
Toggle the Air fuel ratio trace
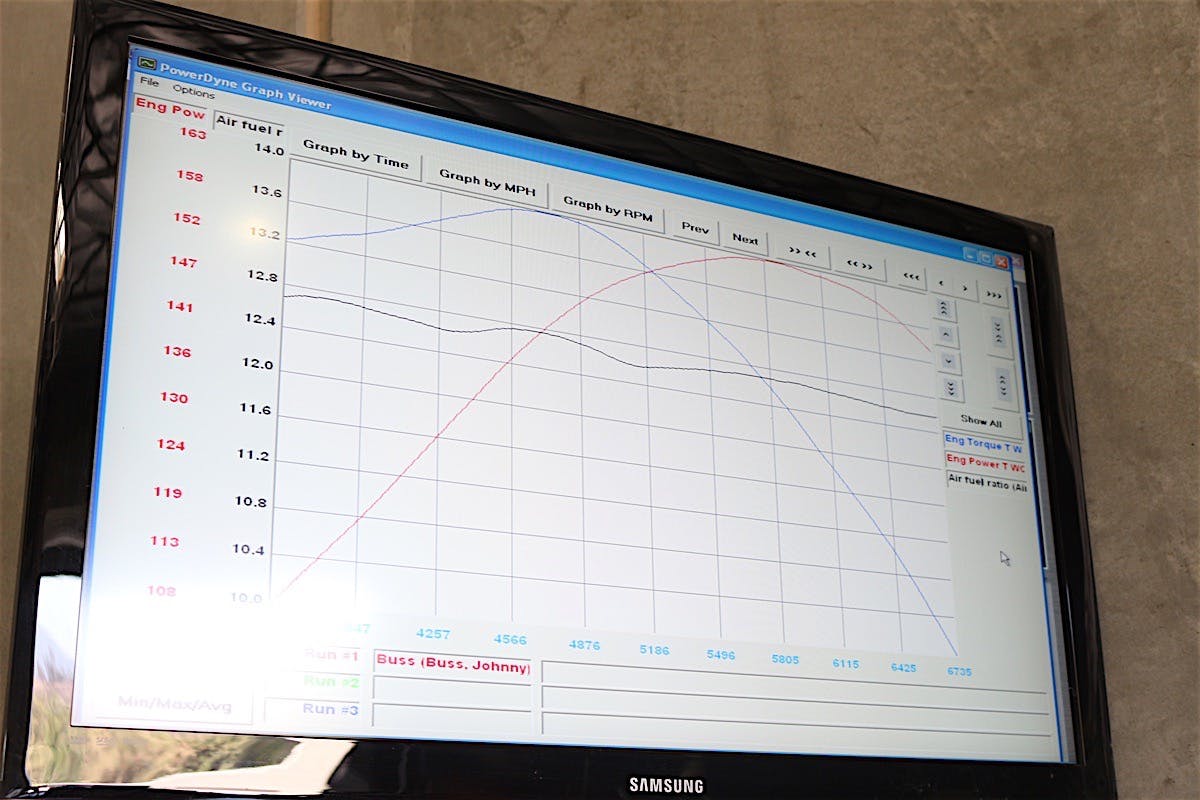pos(987,485)
